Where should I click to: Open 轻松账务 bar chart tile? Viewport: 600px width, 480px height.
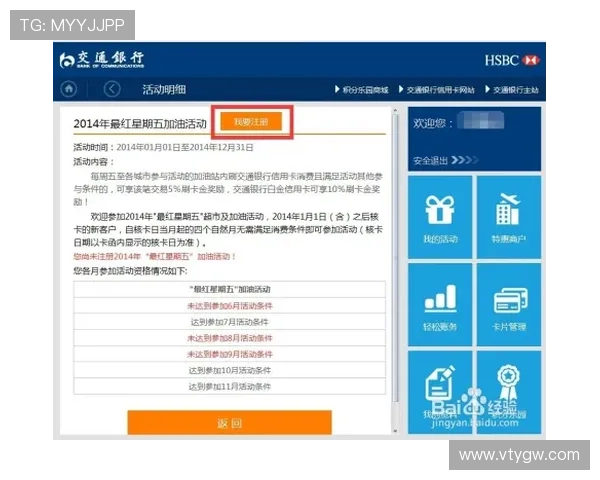pos(440,305)
